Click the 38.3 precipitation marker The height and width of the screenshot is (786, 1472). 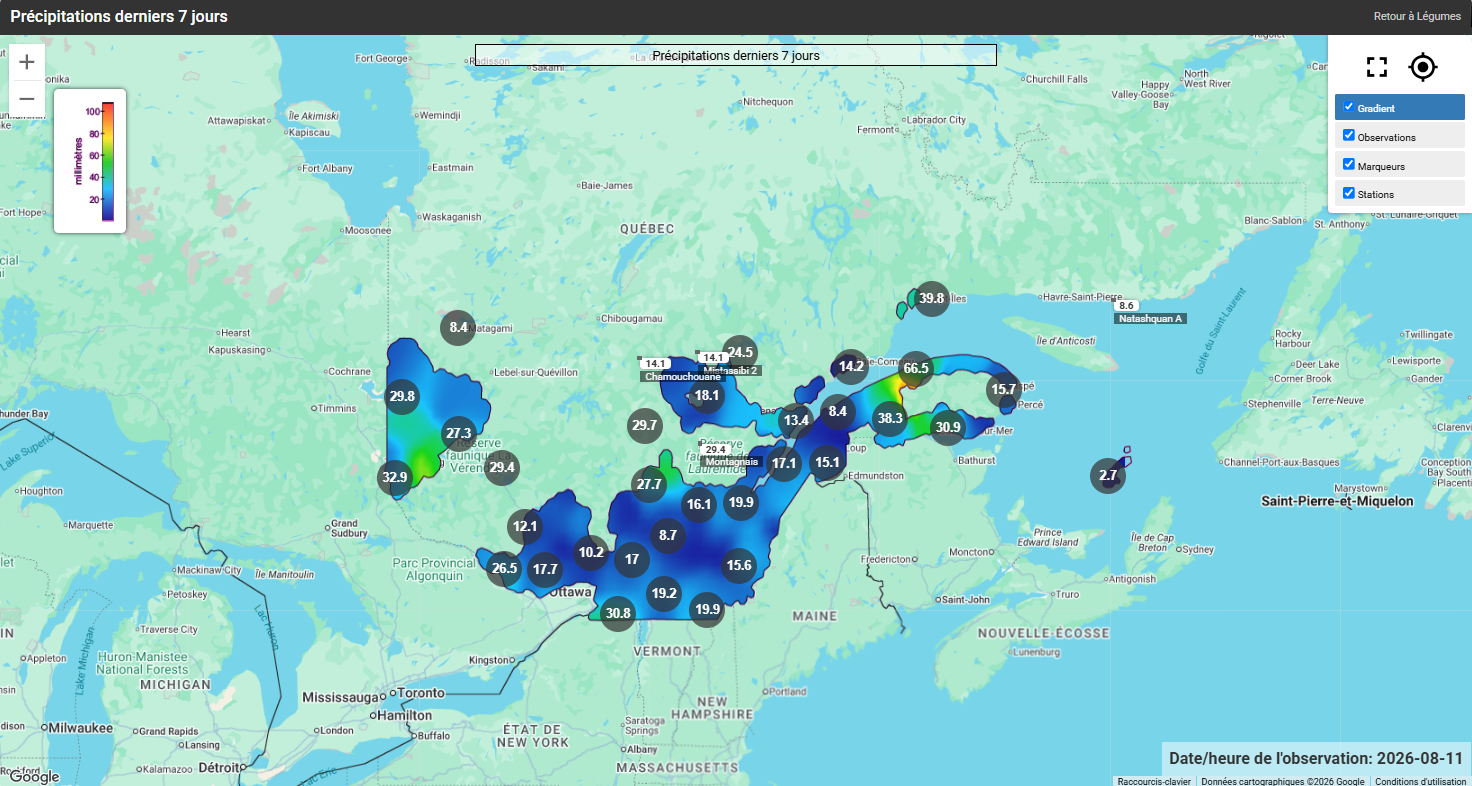coord(889,418)
